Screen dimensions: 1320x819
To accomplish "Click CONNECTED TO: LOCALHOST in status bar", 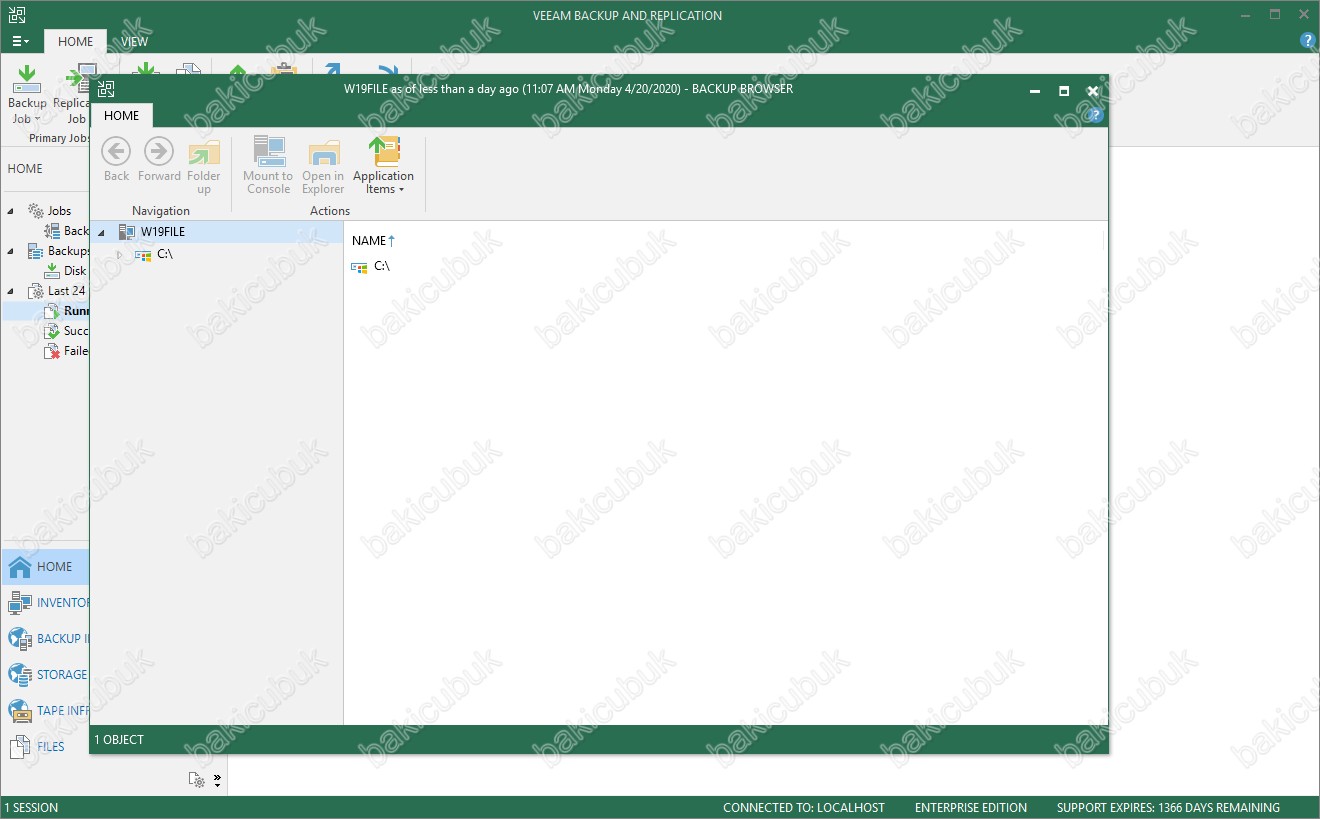I will [804, 808].
